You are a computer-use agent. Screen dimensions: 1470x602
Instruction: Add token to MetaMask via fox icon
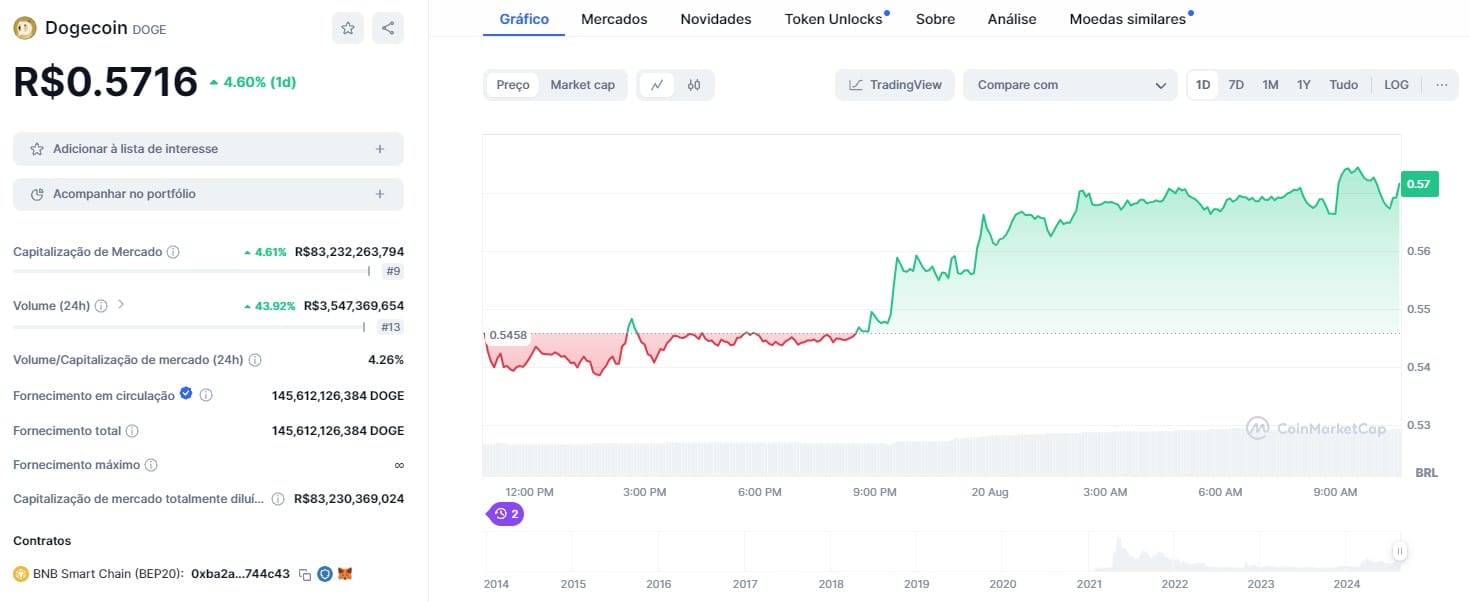[x=345, y=574]
